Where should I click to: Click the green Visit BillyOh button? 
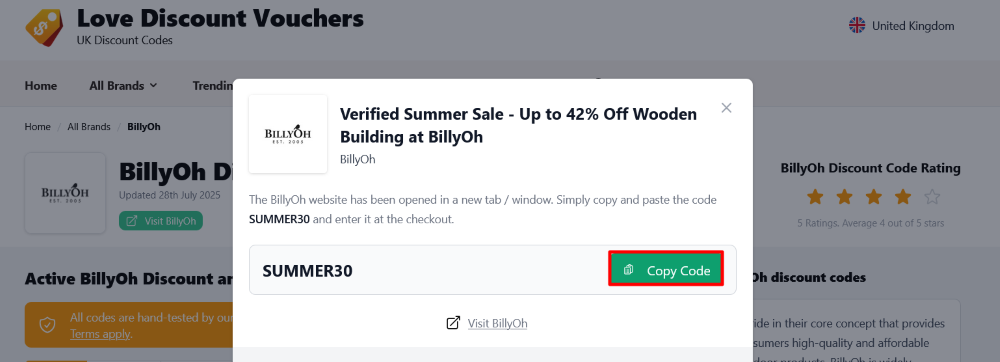click(161, 221)
